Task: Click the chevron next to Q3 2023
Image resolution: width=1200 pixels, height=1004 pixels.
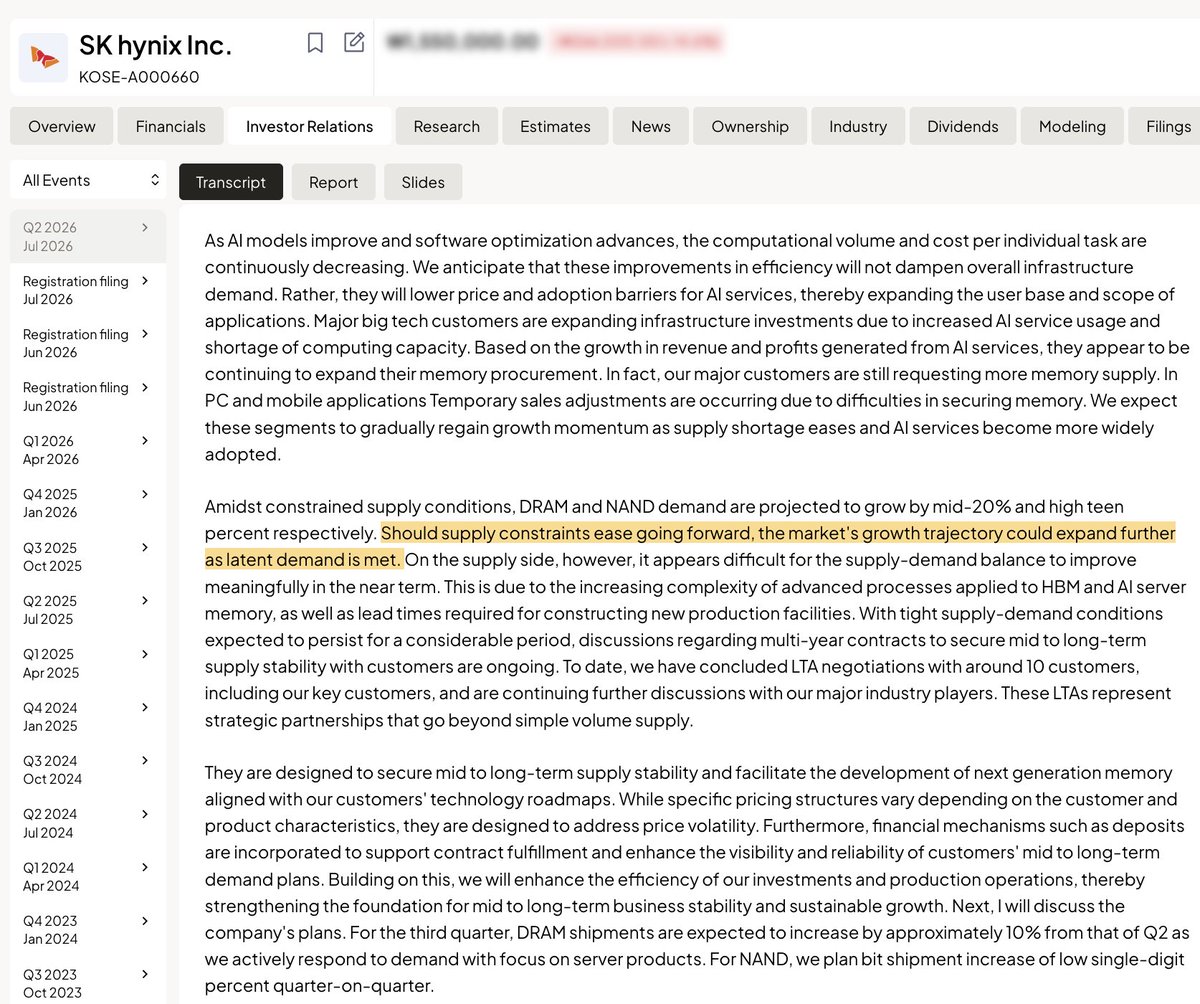Action: click(145, 973)
